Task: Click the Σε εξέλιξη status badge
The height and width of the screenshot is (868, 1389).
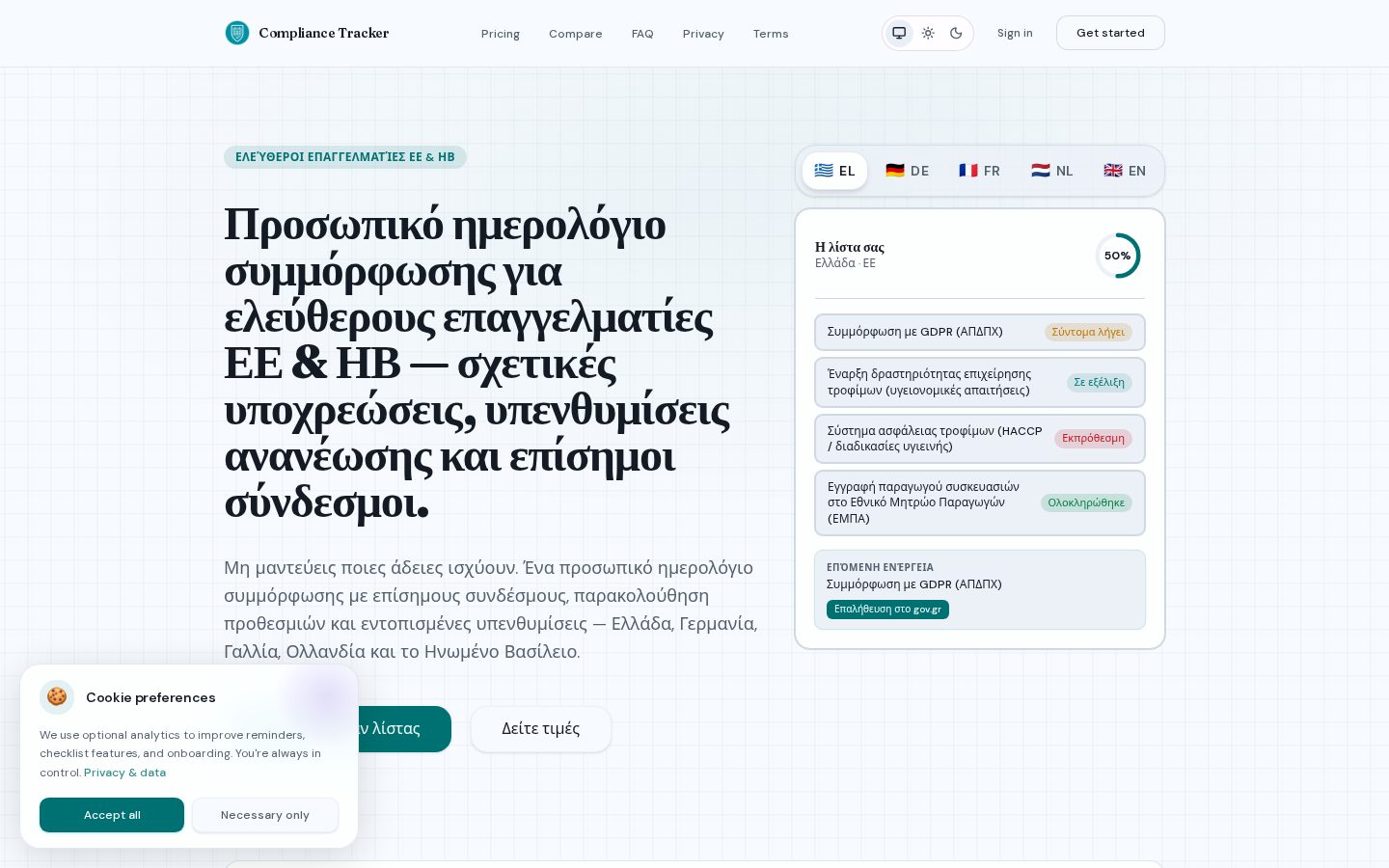Action: pyautogui.click(x=1100, y=382)
